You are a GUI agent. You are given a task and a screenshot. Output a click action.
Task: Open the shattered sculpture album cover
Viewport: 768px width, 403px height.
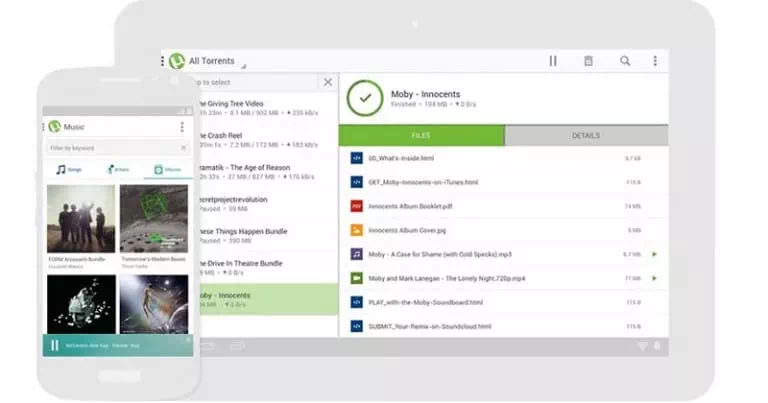[81, 304]
